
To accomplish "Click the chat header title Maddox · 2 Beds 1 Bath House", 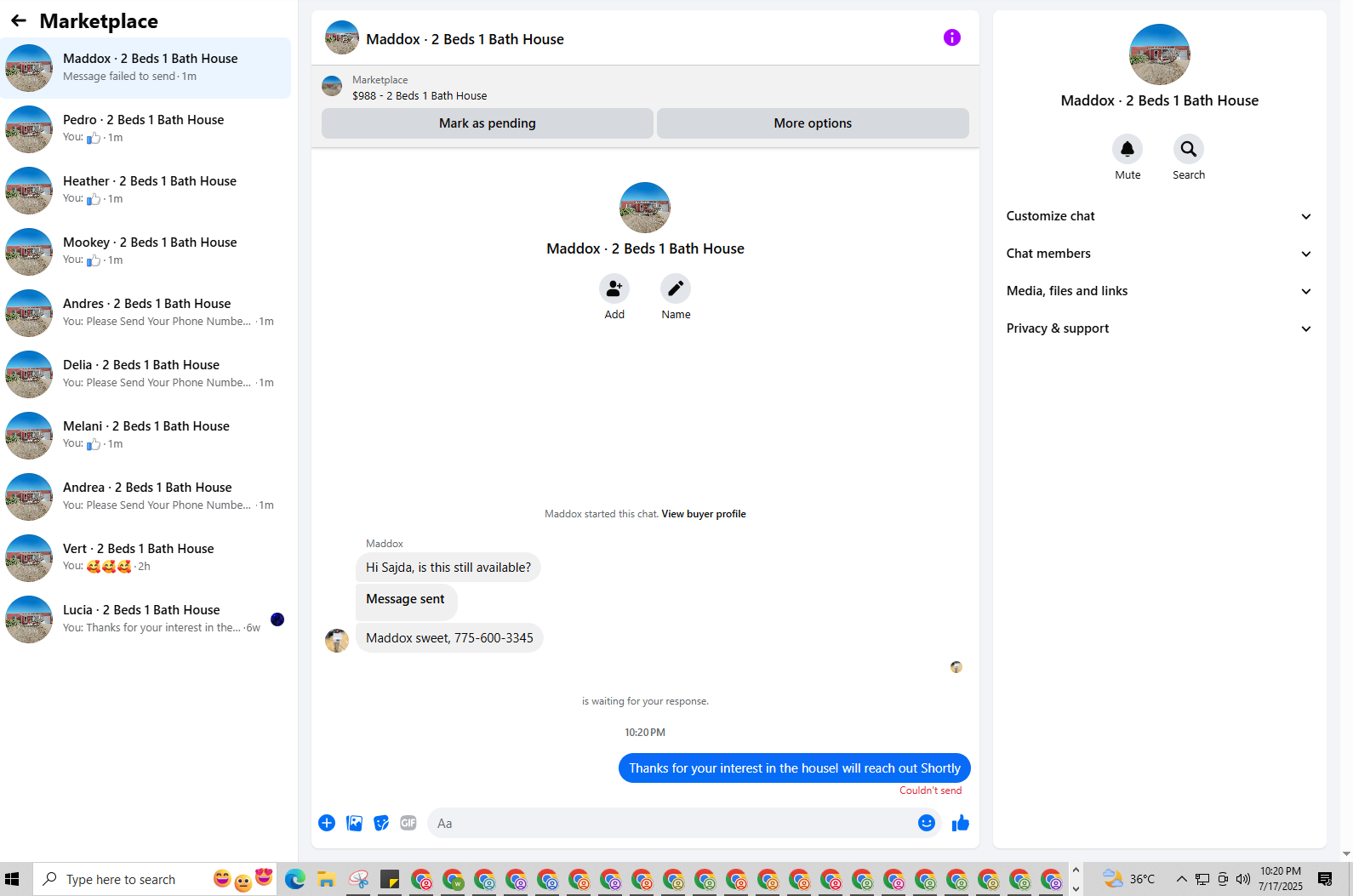I will pos(465,39).
